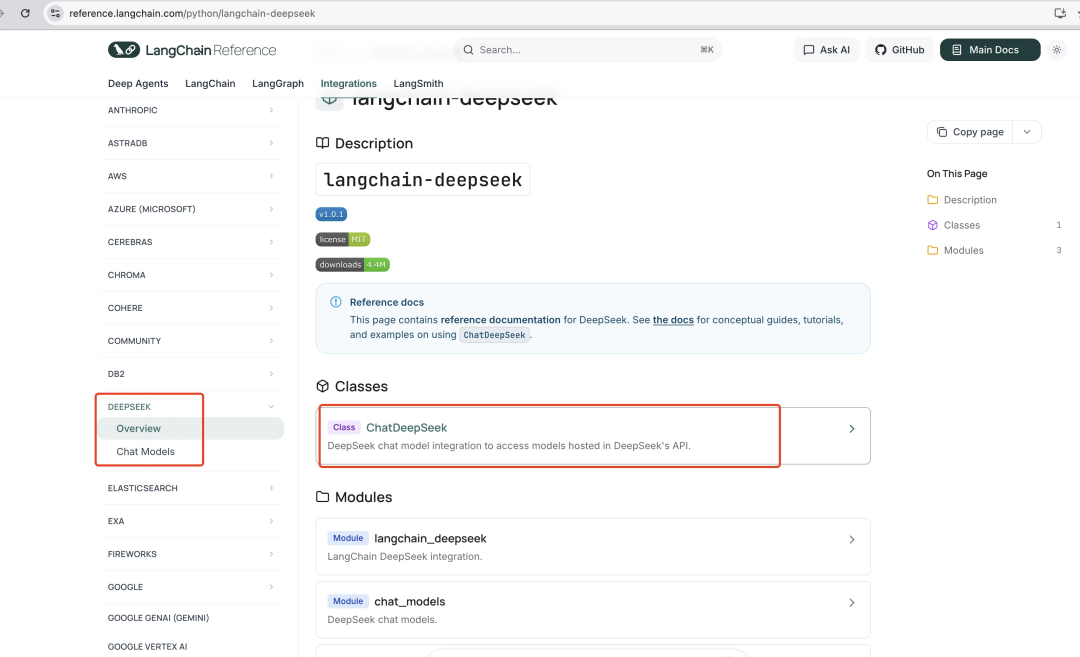Screen dimensions: 1080x657
Task: Click the browser reload icon
Action: pos(25,13)
